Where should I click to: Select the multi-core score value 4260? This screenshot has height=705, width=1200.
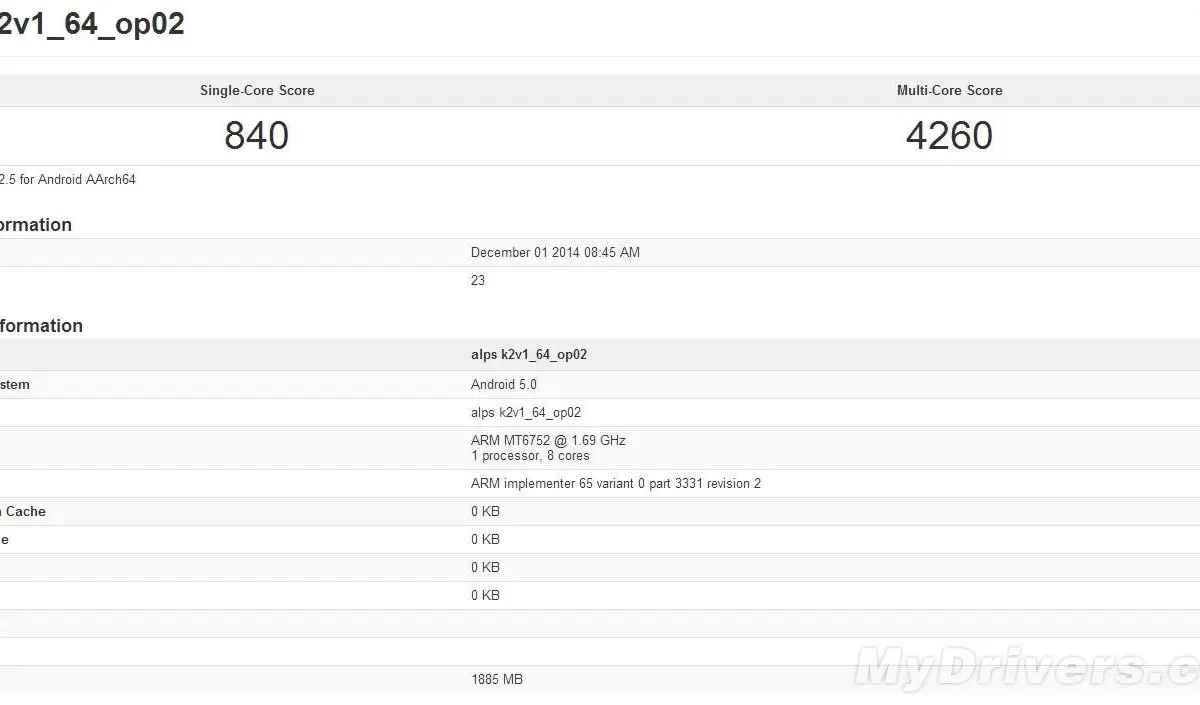pyautogui.click(x=949, y=136)
